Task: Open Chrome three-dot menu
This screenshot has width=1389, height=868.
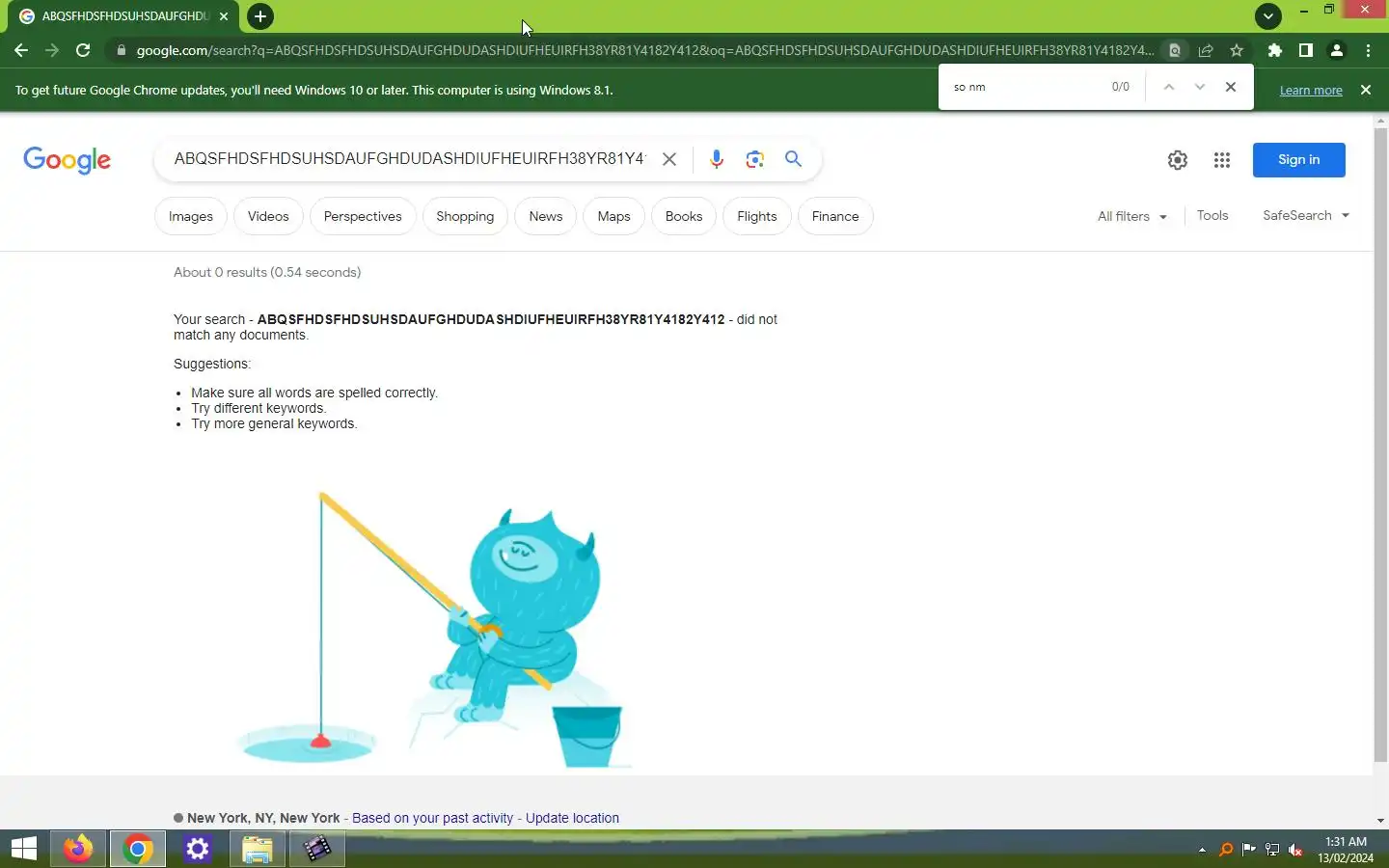Action: (x=1368, y=50)
